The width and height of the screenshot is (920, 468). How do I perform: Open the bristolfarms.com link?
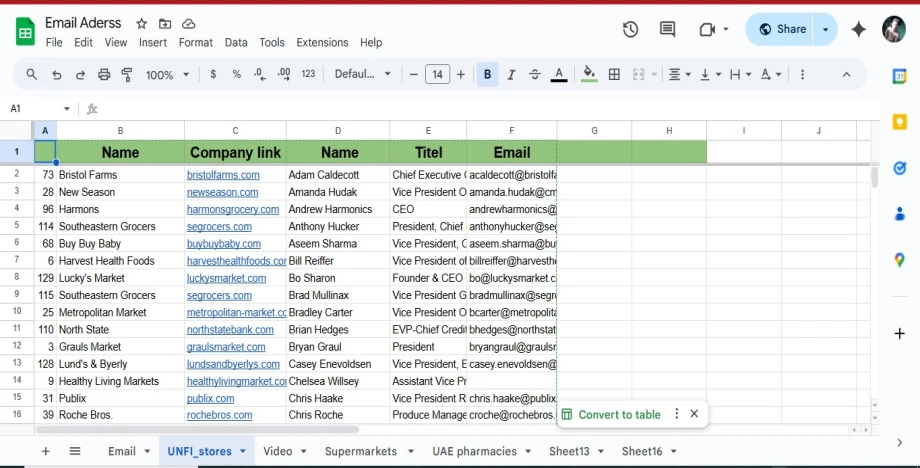point(223,175)
